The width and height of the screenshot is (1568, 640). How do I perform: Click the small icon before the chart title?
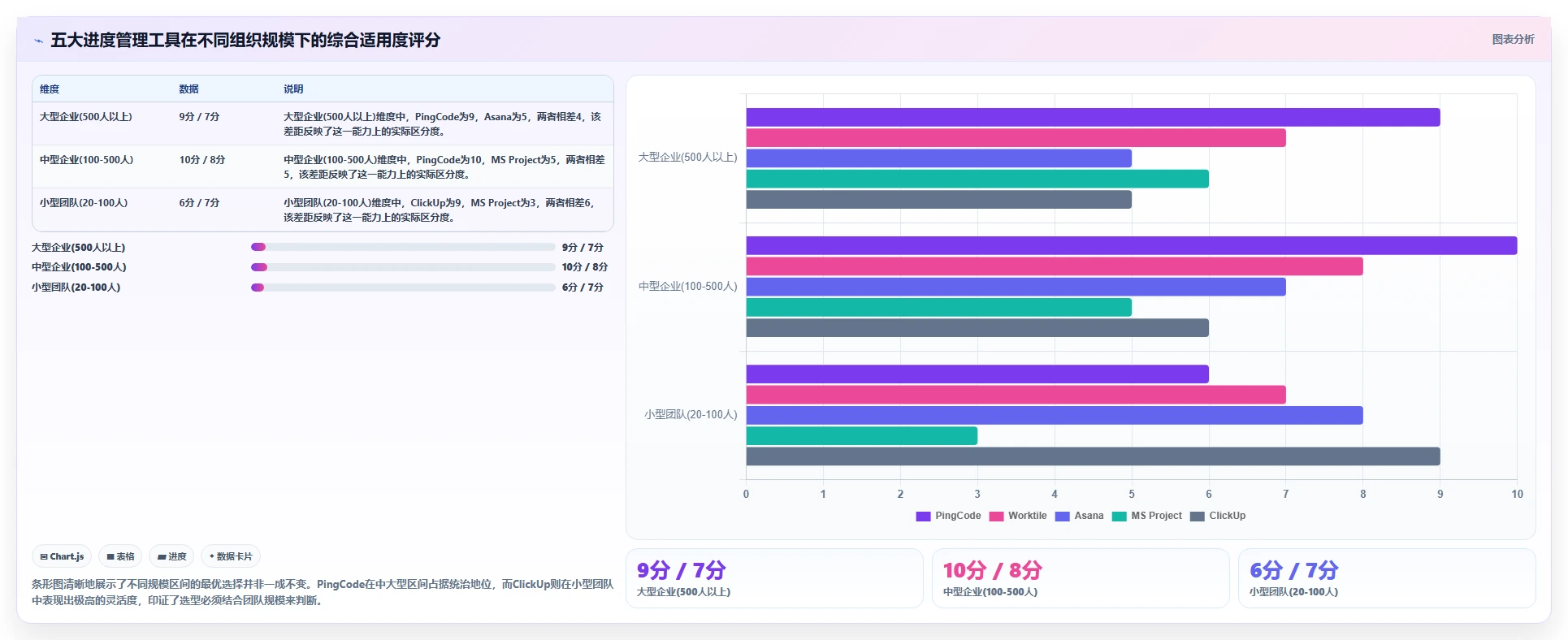[38, 41]
